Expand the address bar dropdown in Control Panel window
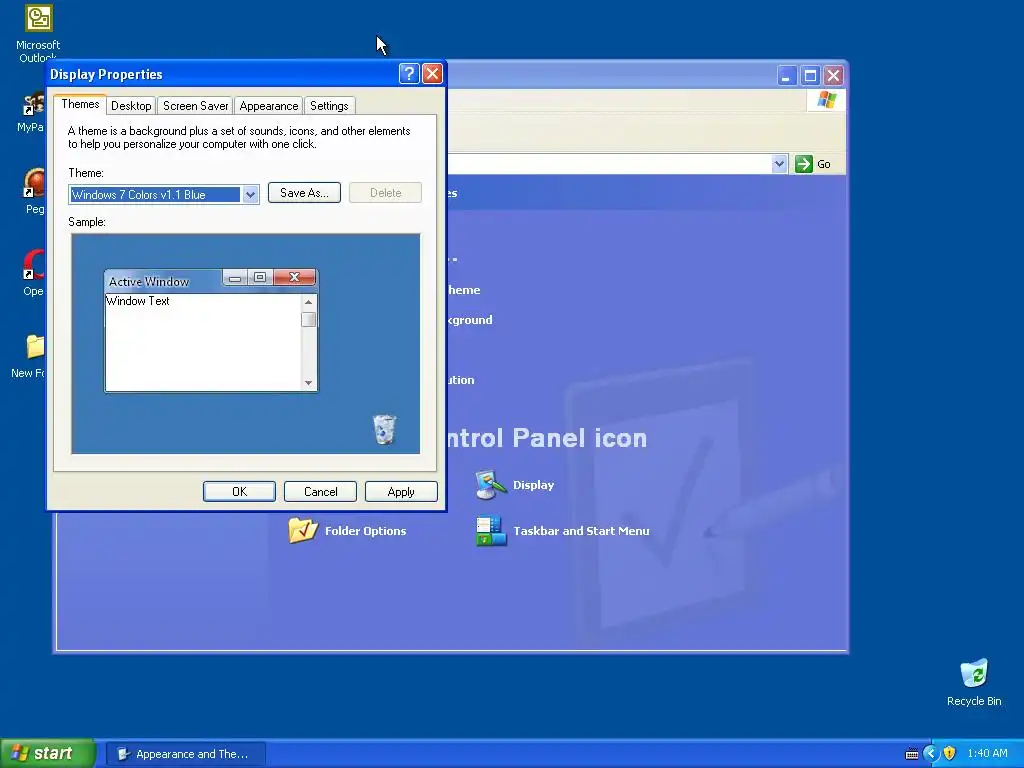Image resolution: width=1024 pixels, height=768 pixels. pyautogui.click(x=778, y=164)
